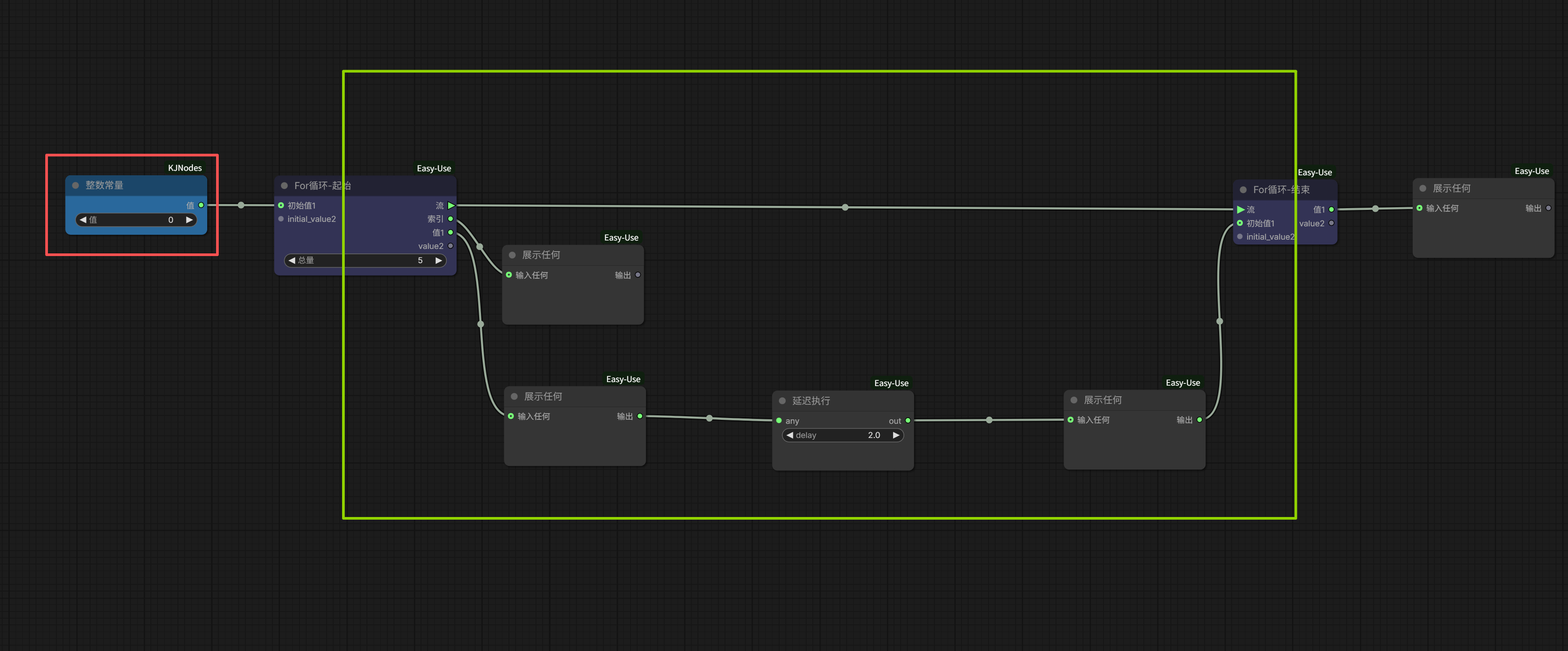Viewport: 1568px width, 651px height.
Task: Click the value2 output port on For循环-起始
Action: 450,246
